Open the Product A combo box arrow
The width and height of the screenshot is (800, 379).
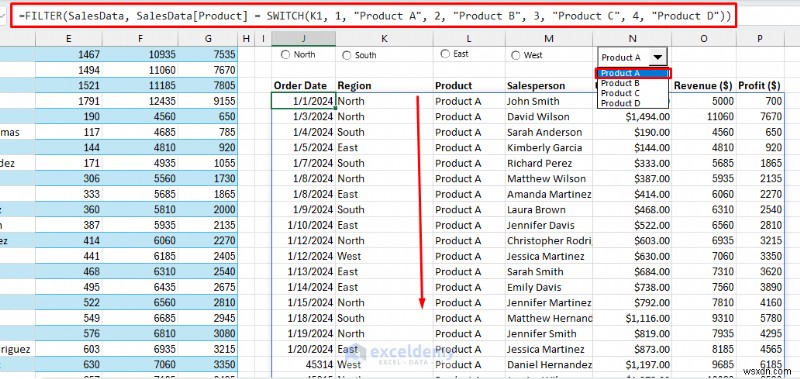(658, 58)
